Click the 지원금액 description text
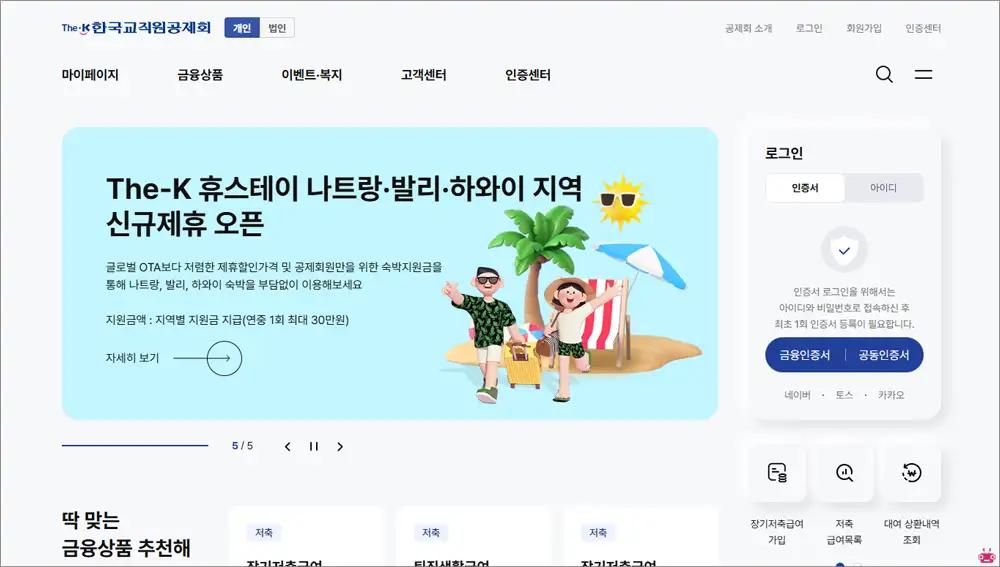 coord(227,320)
